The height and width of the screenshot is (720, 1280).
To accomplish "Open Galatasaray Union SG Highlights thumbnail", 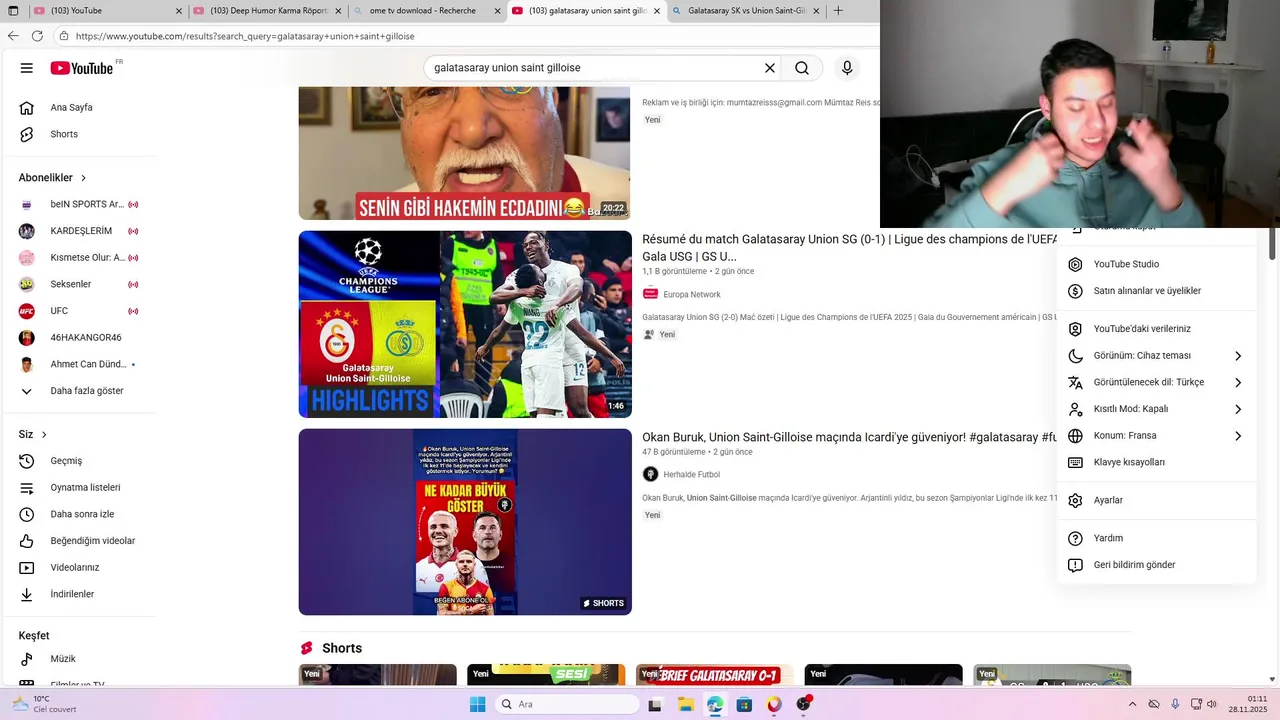I will click(x=465, y=324).
